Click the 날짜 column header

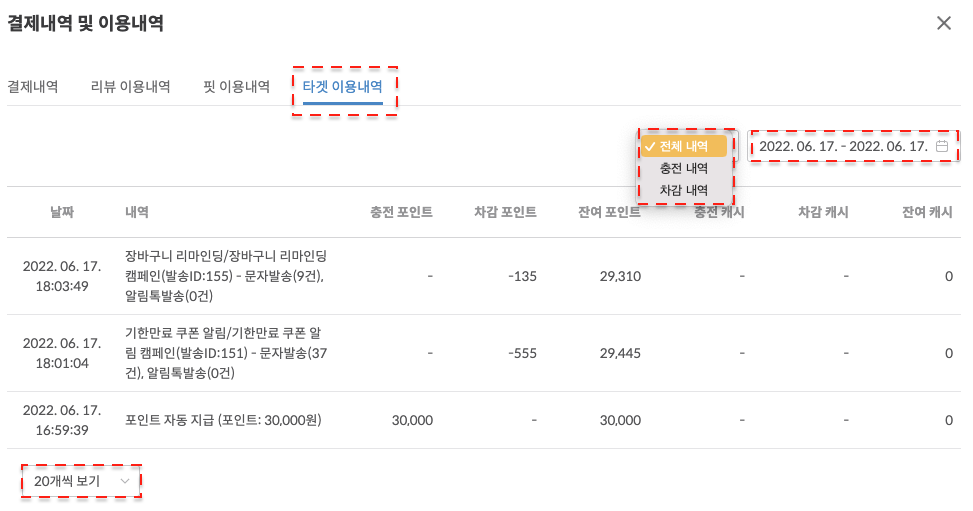62,212
